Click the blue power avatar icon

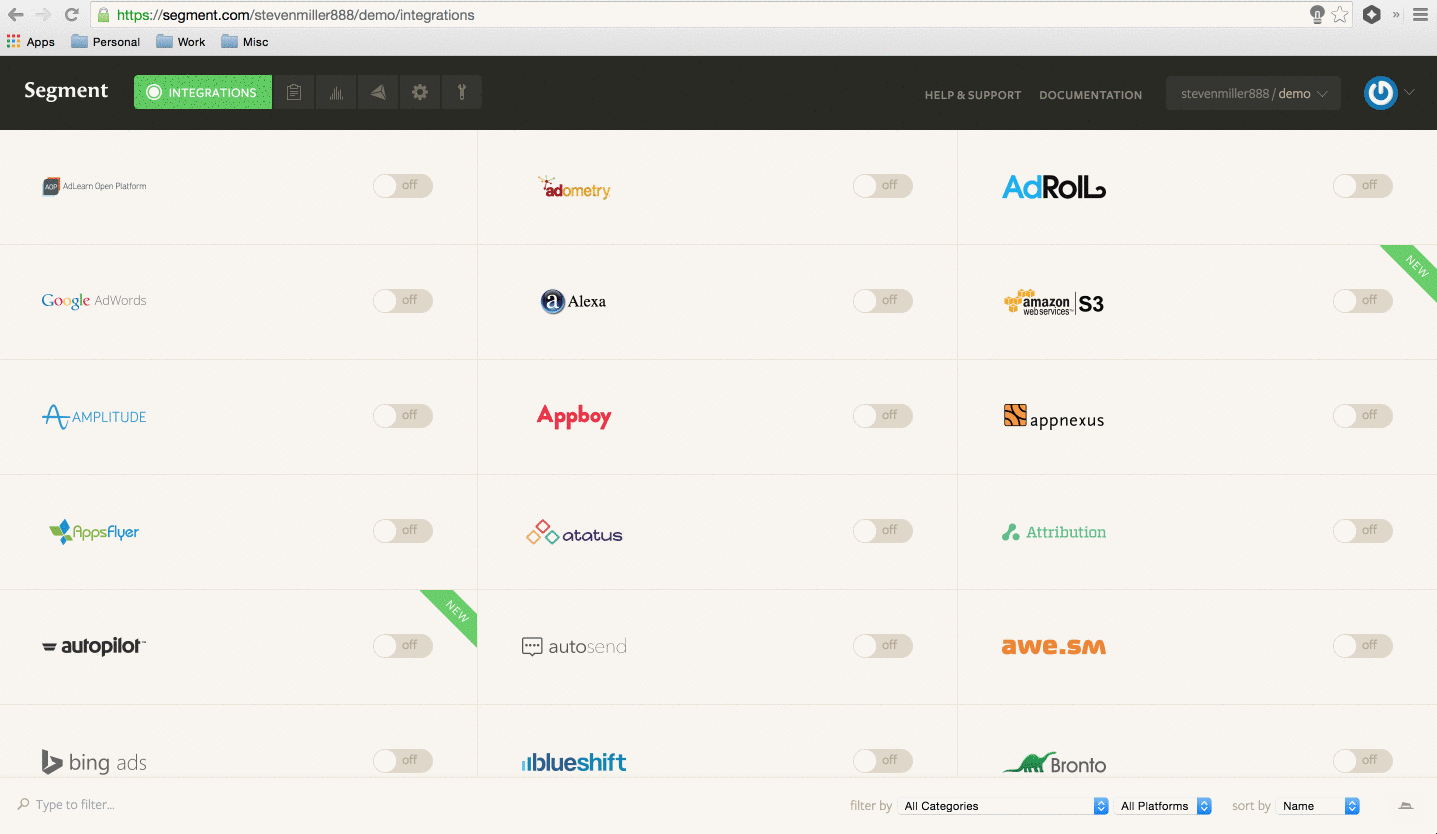pyautogui.click(x=1381, y=93)
